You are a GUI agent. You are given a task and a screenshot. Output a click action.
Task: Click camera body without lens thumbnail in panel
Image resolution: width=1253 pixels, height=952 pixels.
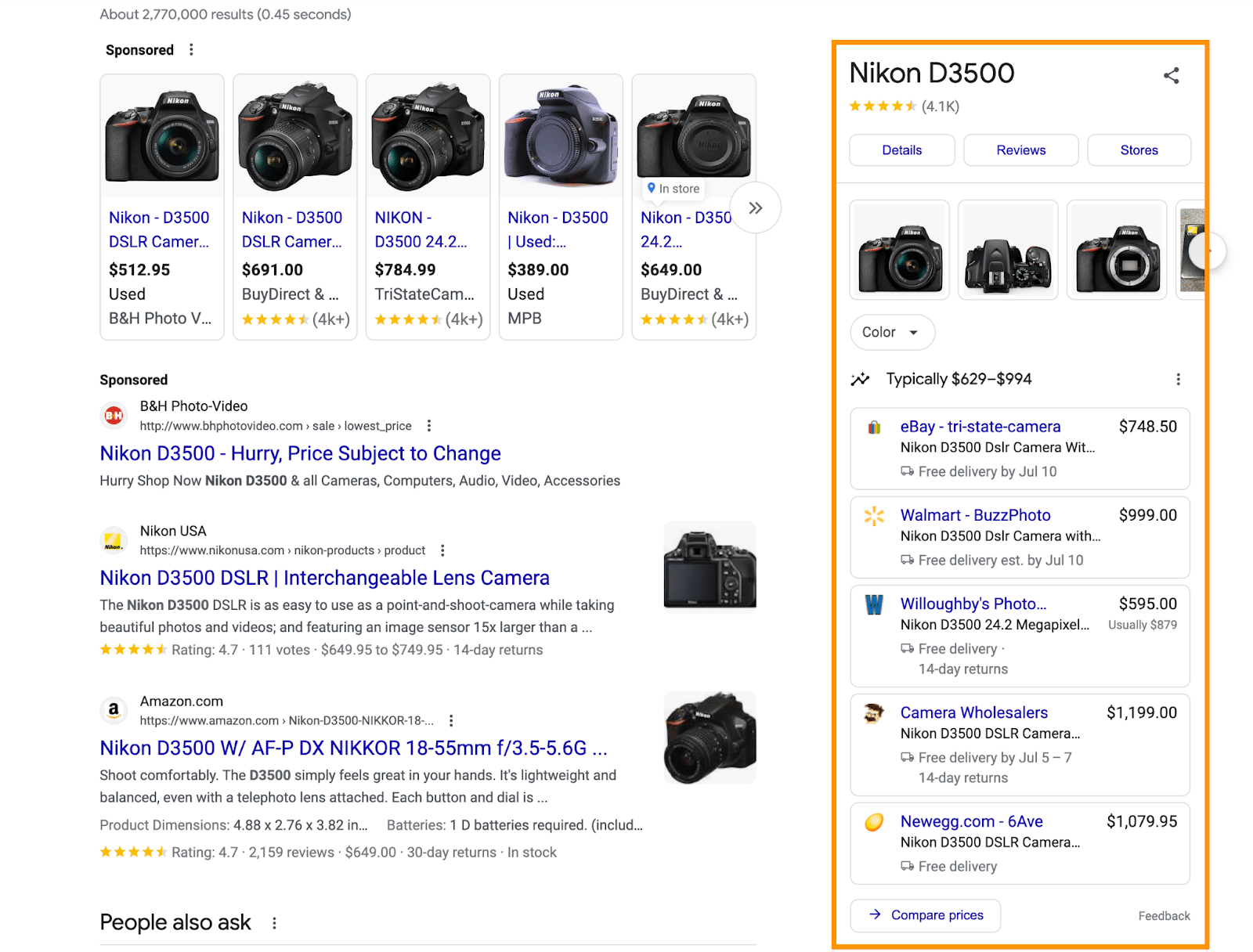coord(1118,250)
